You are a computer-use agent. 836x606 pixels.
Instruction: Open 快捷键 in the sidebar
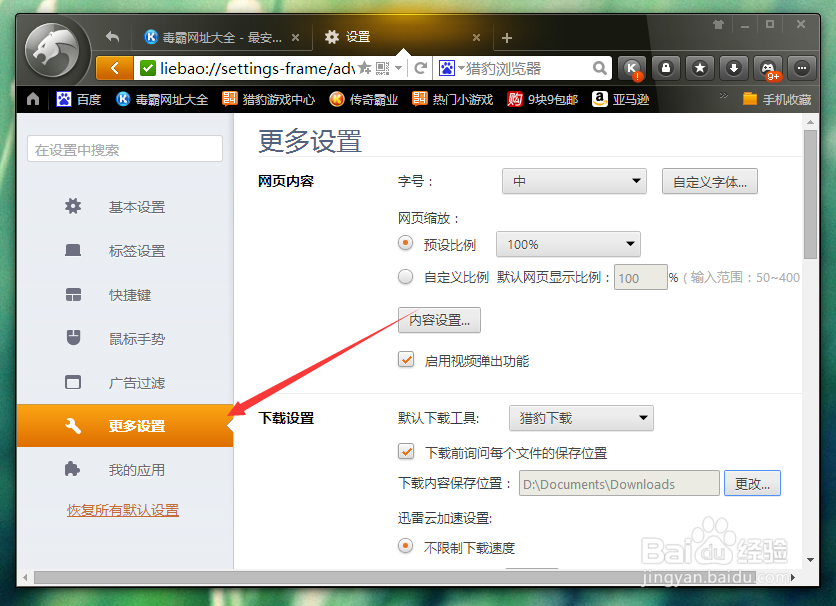coord(125,295)
